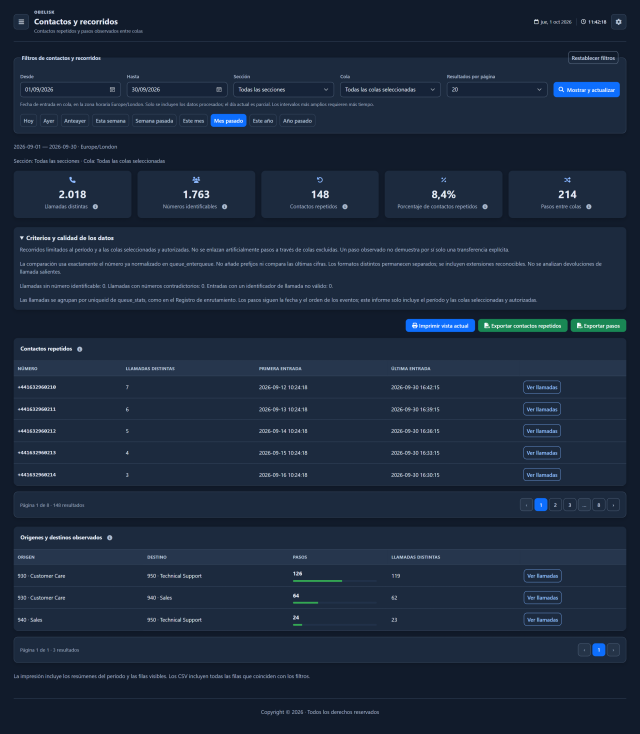Viewport: 640px width, 734px height.
Task: Click next page arrow in Orígenes pagination
Action: [x=613, y=650]
